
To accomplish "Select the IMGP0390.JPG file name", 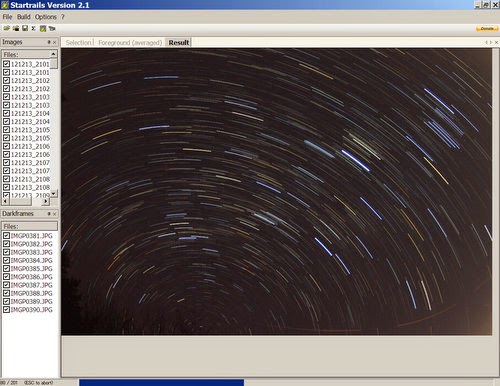I will (32, 310).
